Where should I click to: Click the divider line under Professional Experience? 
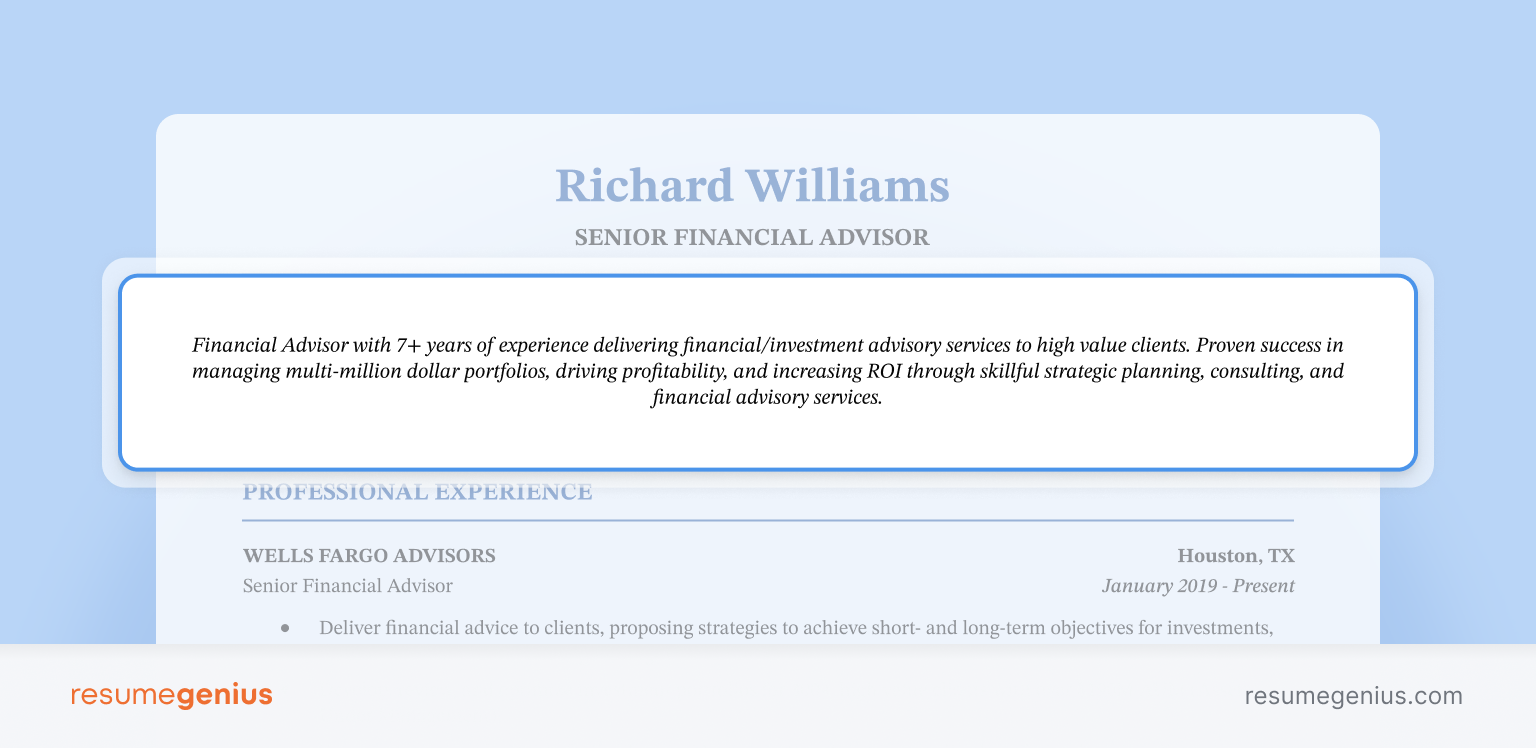(768, 520)
